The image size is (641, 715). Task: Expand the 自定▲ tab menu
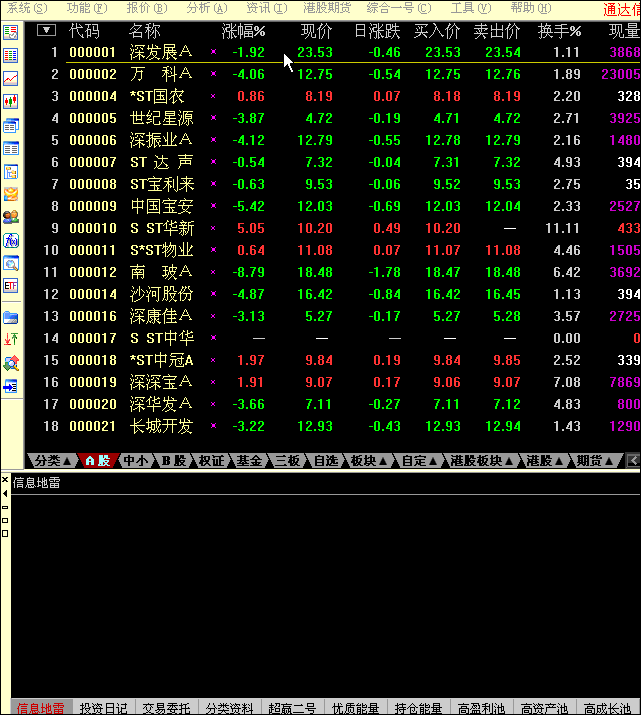click(x=419, y=461)
